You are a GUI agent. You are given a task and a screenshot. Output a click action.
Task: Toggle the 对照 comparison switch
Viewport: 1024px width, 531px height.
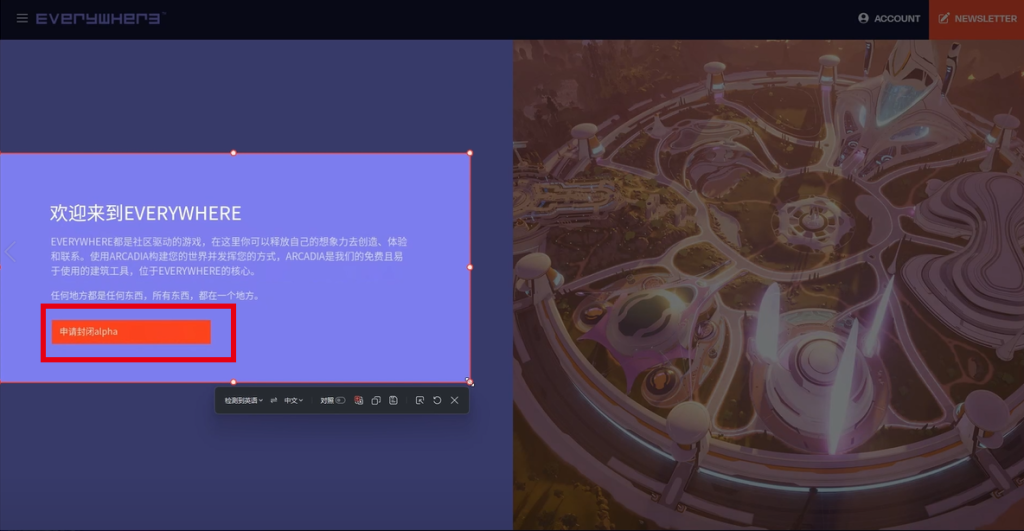click(340, 400)
